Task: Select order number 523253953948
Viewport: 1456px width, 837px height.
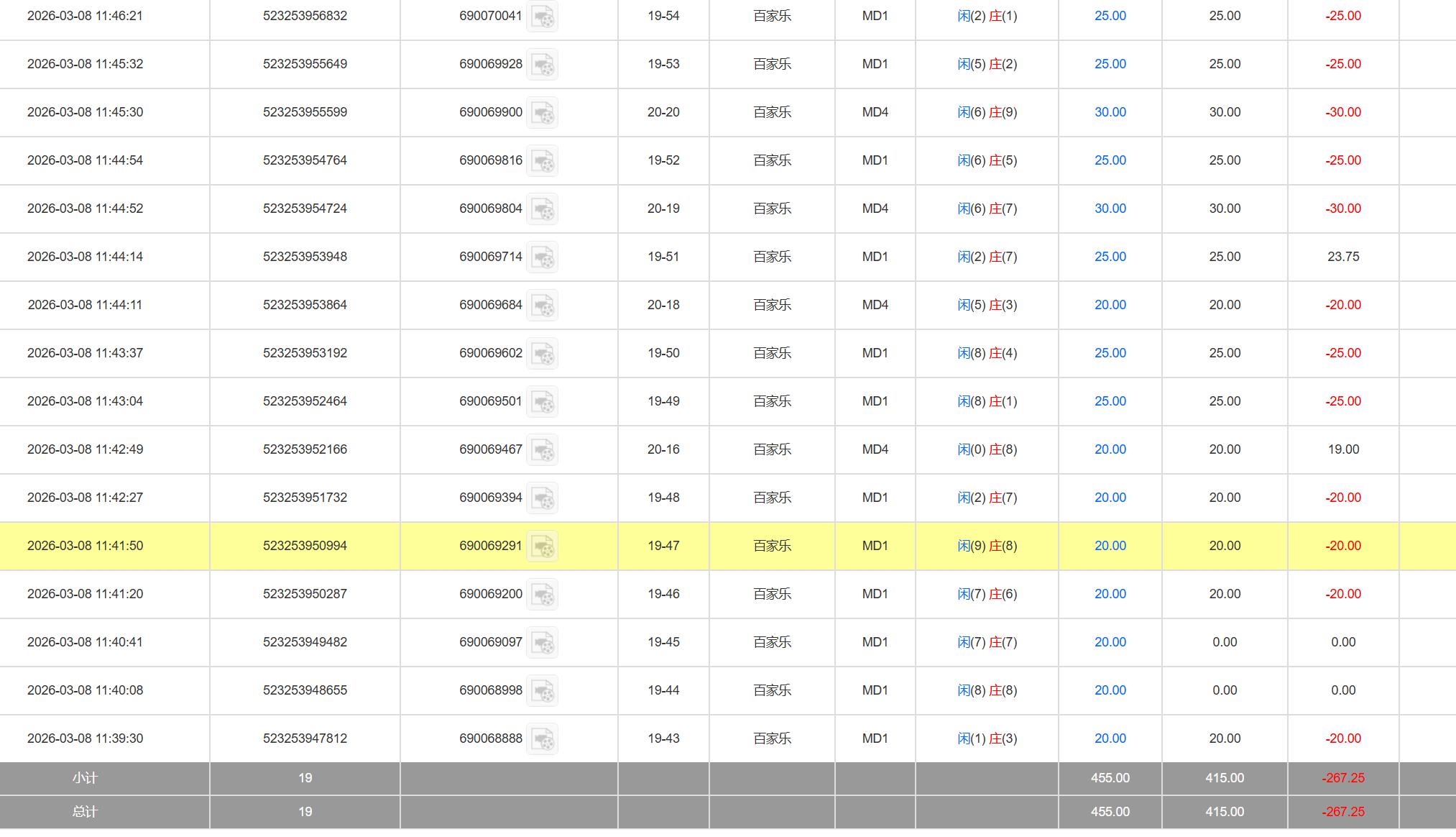Action: [x=305, y=257]
